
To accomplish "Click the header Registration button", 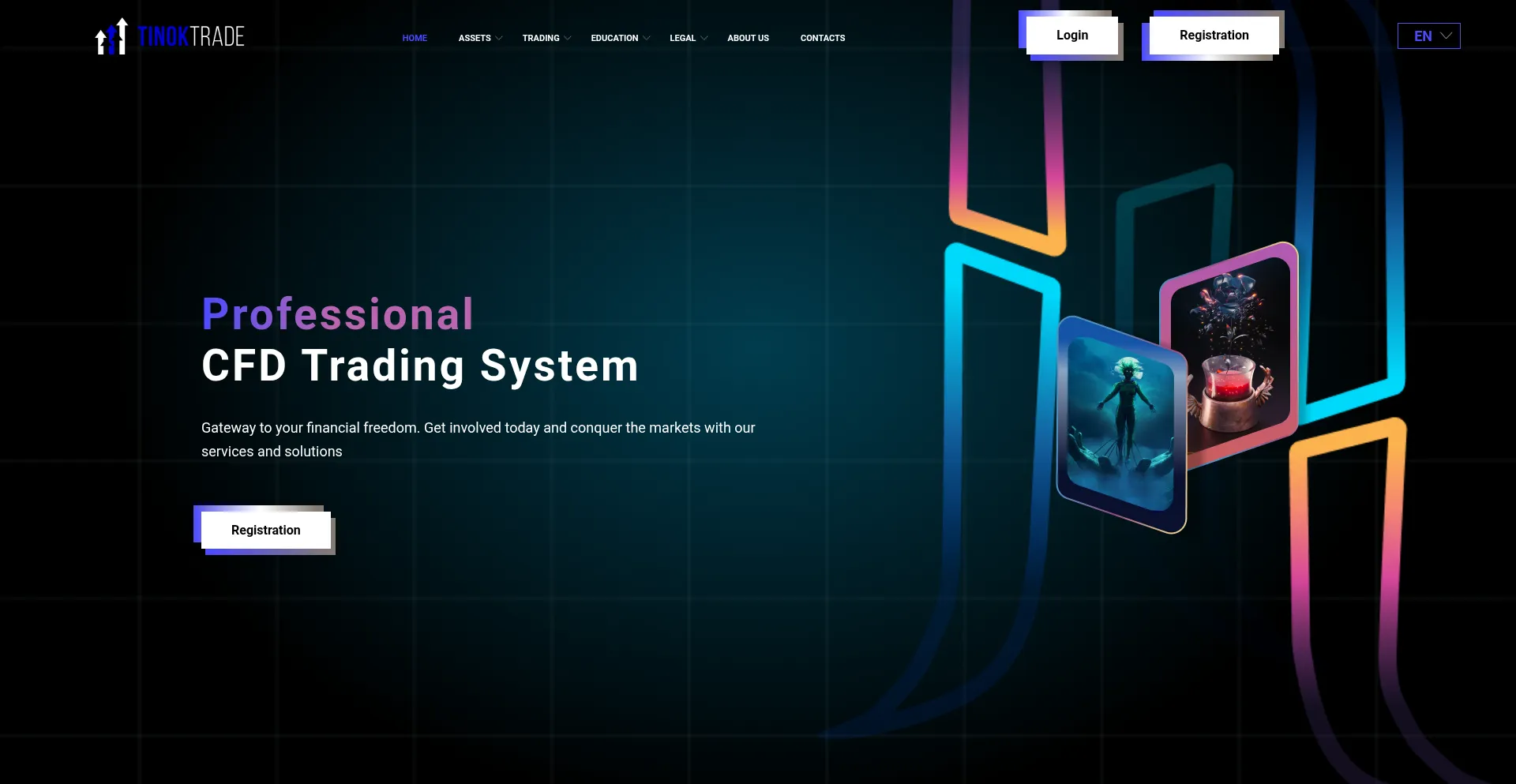I will coord(1214,36).
